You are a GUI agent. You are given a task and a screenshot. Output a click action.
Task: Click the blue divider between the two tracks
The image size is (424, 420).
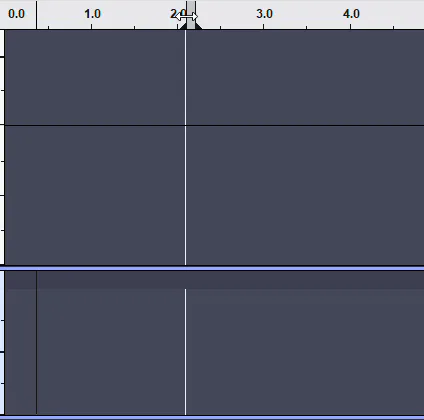[212, 268]
